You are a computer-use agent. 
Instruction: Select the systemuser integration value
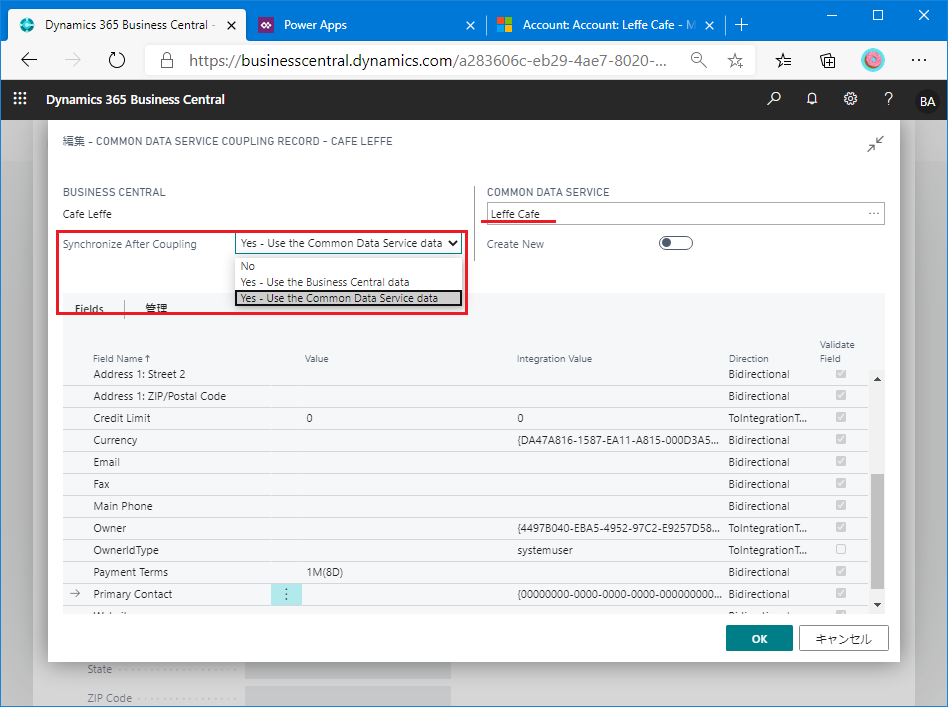pyautogui.click(x=545, y=550)
